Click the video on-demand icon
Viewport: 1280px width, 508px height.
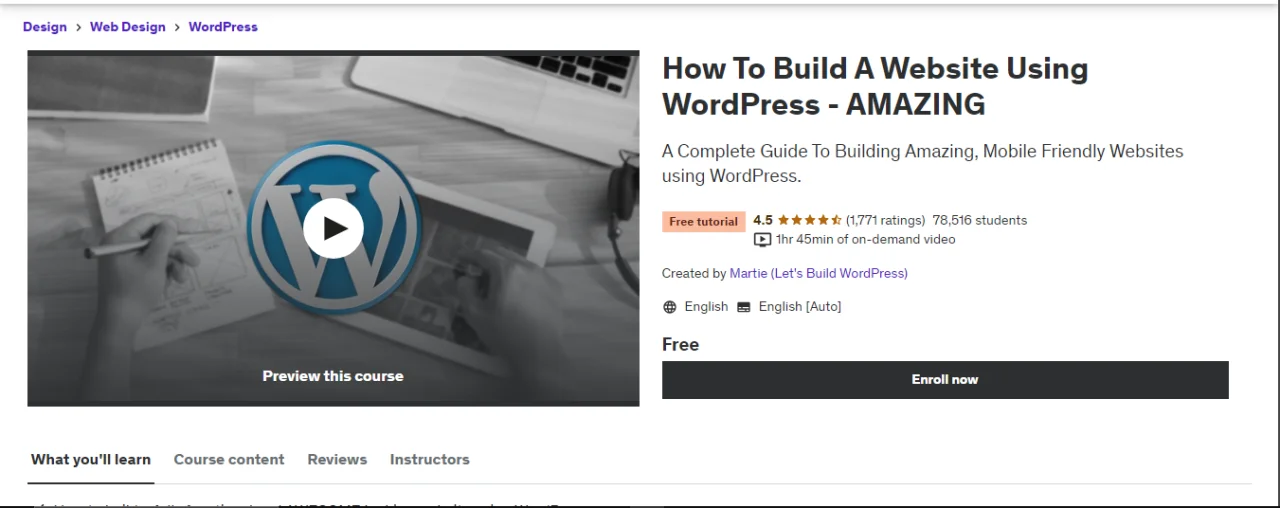click(762, 240)
